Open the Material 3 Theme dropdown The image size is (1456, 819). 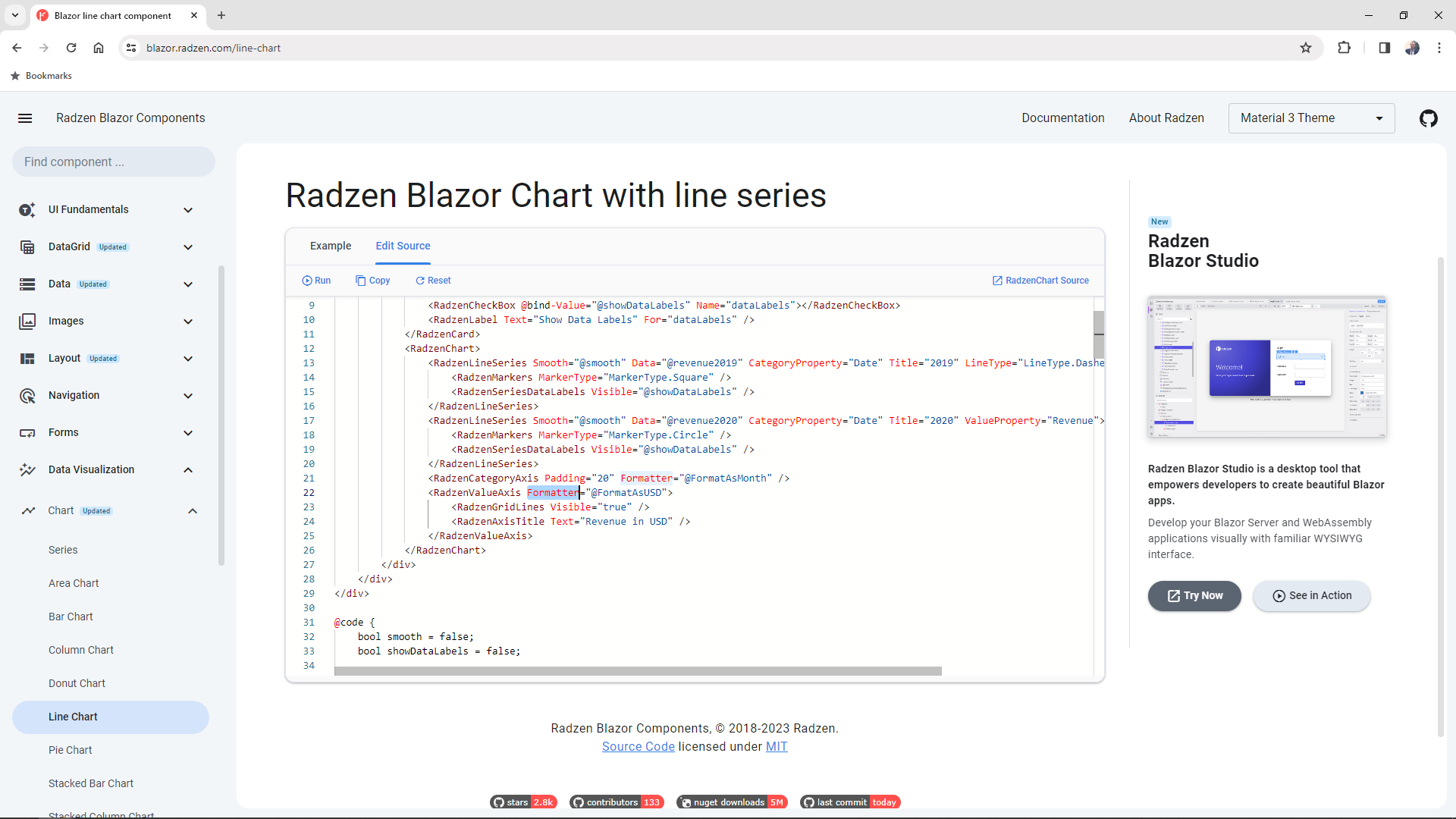click(1311, 118)
